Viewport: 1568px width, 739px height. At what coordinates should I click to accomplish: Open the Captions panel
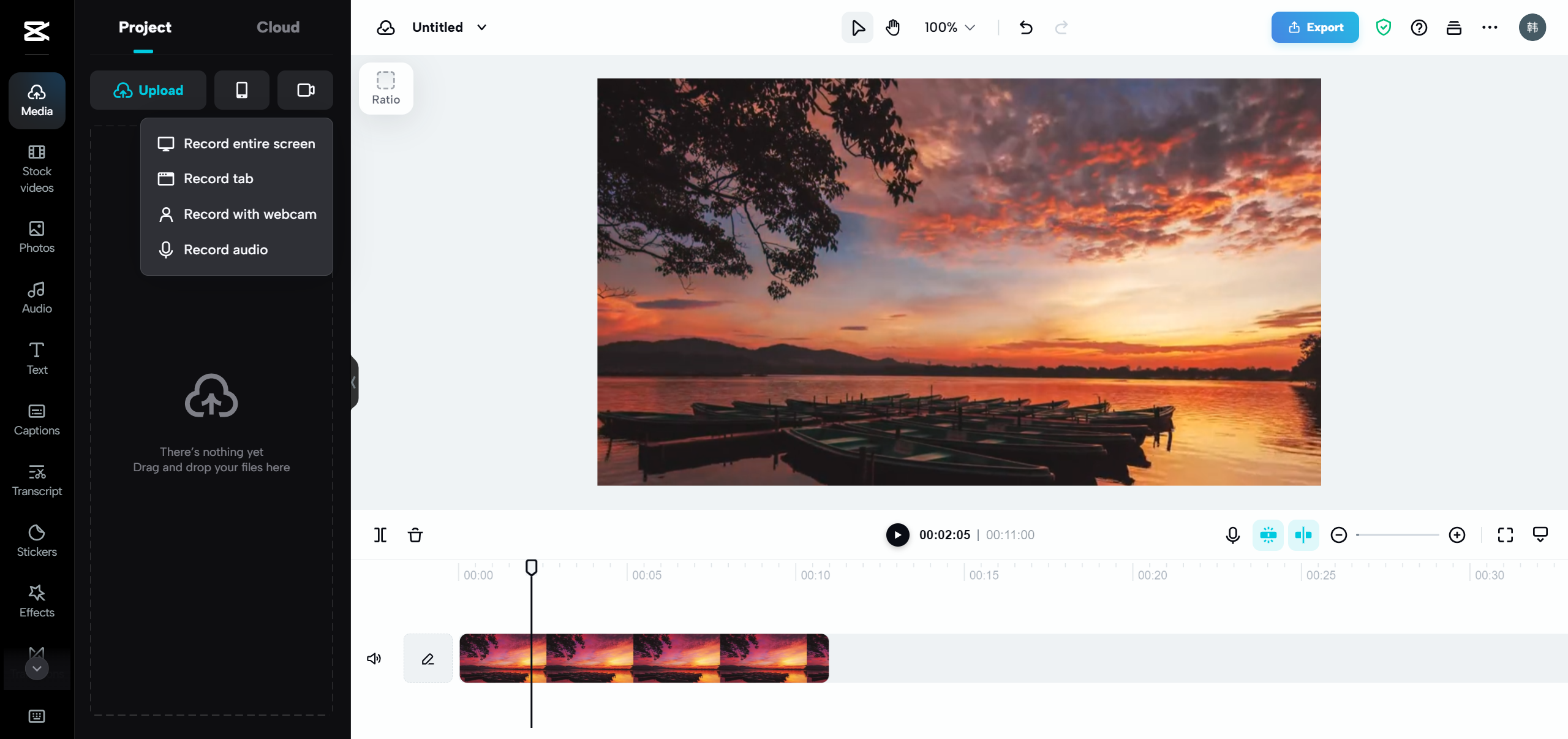coord(36,419)
